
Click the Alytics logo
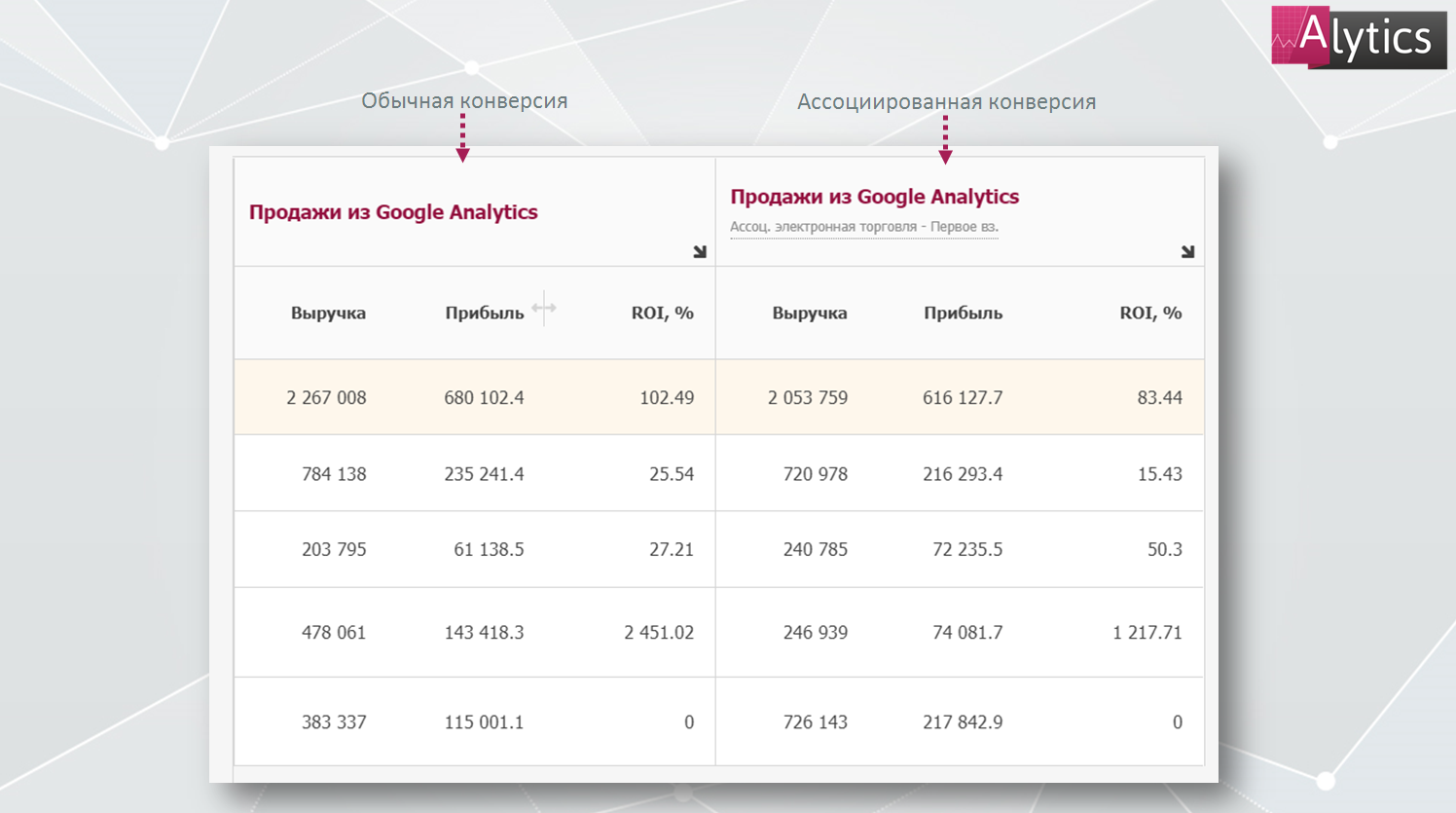click(1359, 37)
